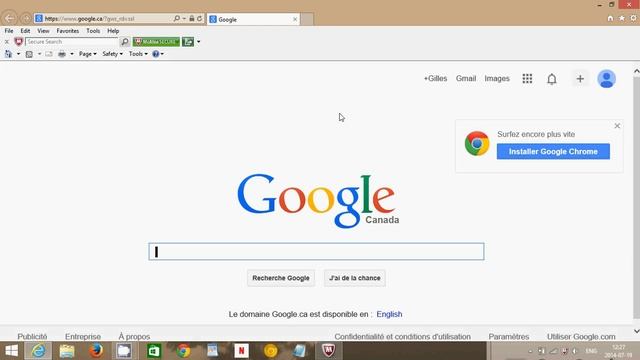640x360 pixels.
Task: Click the Print icon in command bar
Action: pyautogui.click(x=62, y=54)
